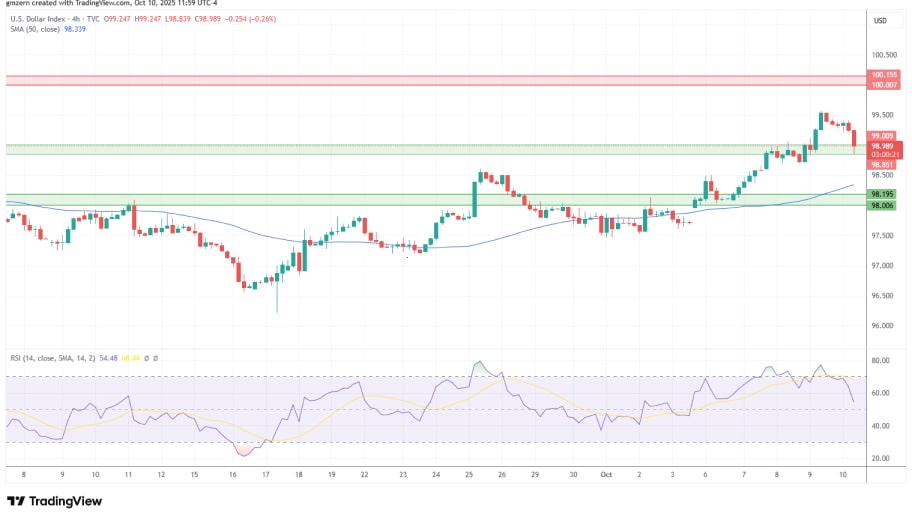Click the U.S. Dollar Index symbol title
This screenshot has height=513, width=912.
point(39,20)
